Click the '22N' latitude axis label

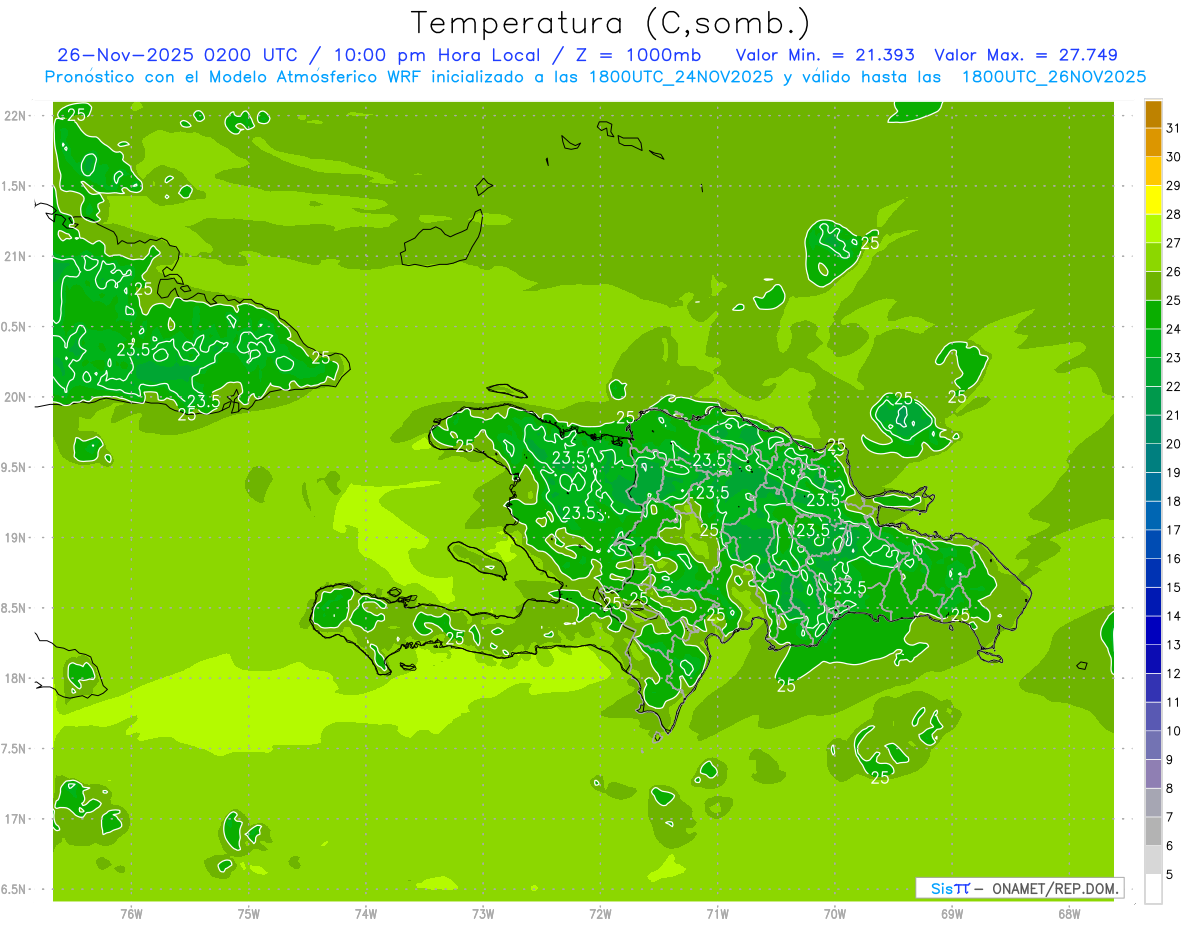click(14, 116)
